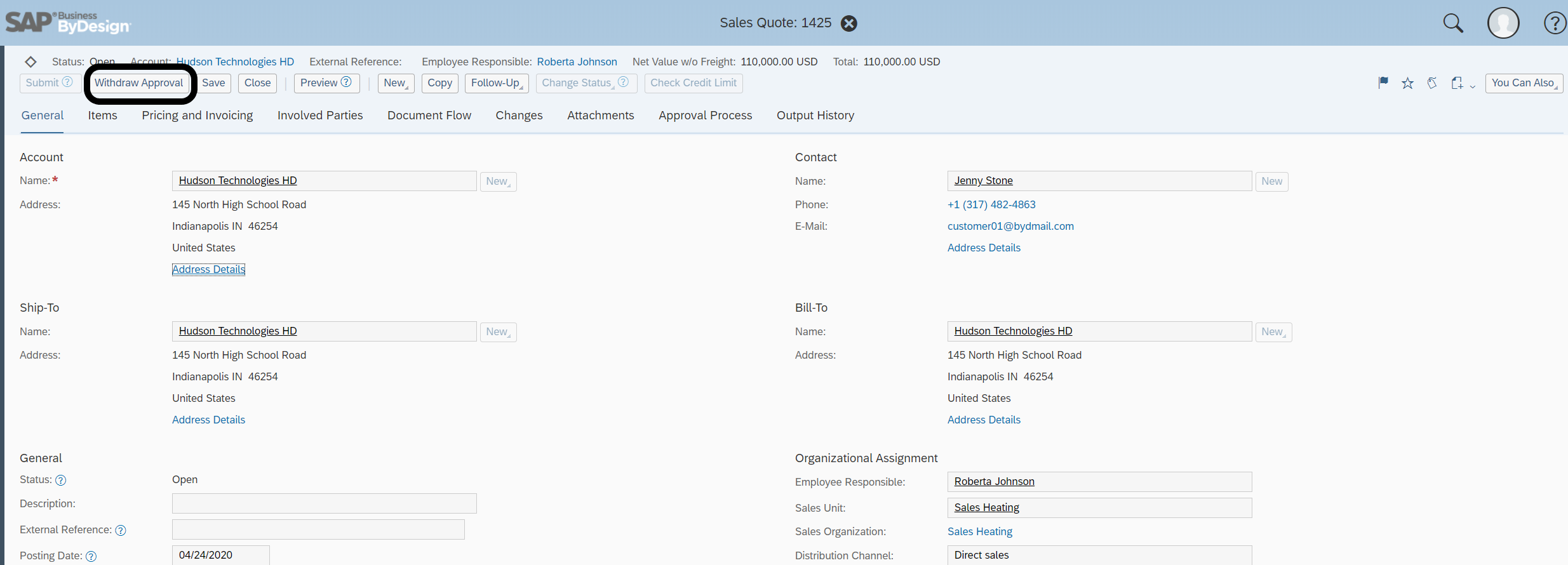The width and height of the screenshot is (1568, 565).
Task: Open the search magnifier icon
Action: [1453, 23]
